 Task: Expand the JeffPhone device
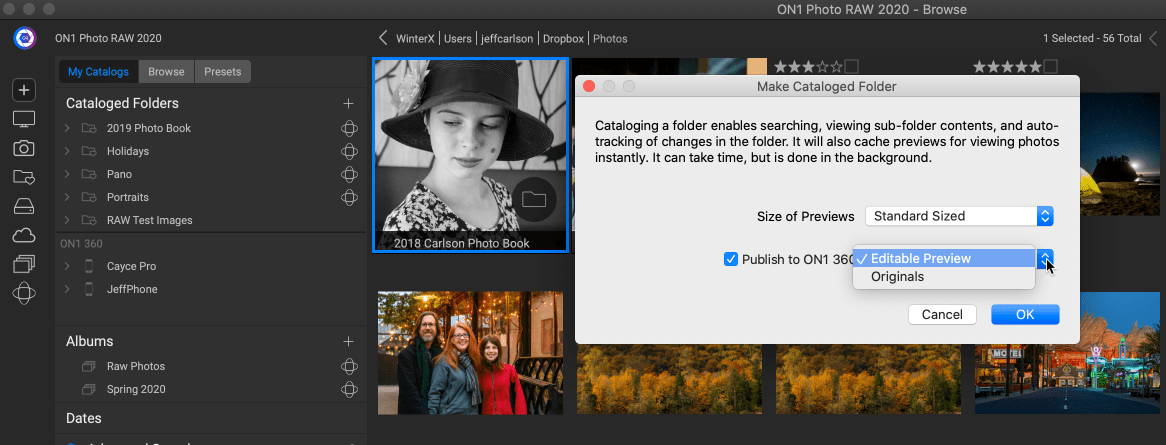67,289
